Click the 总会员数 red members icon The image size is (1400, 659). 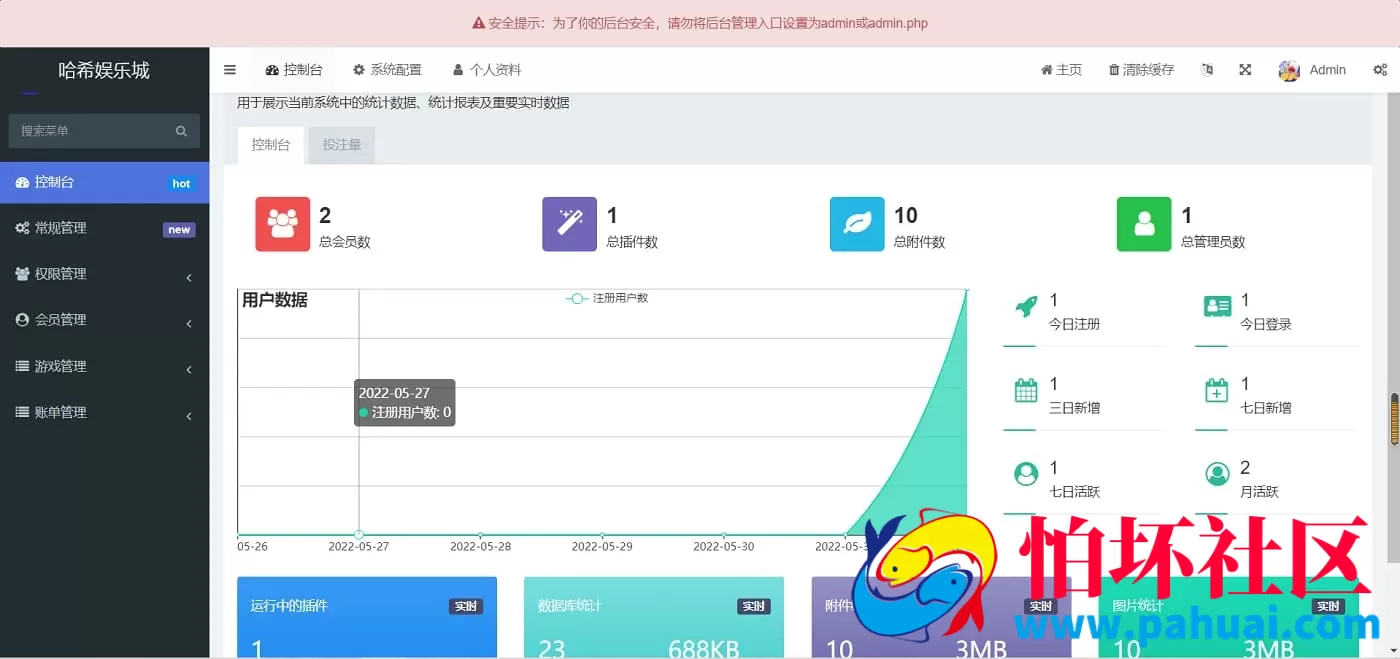tap(282, 223)
